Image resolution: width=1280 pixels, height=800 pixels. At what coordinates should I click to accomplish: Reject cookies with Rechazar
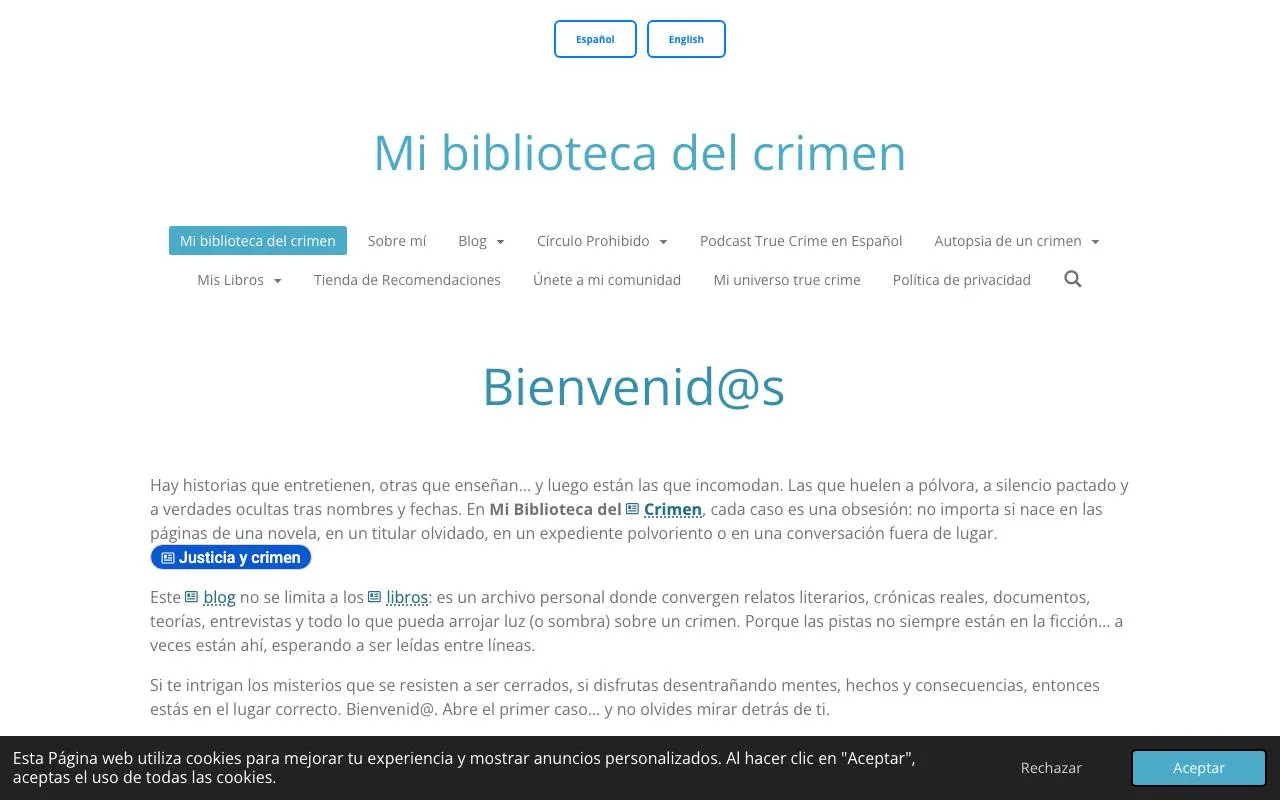1051,768
